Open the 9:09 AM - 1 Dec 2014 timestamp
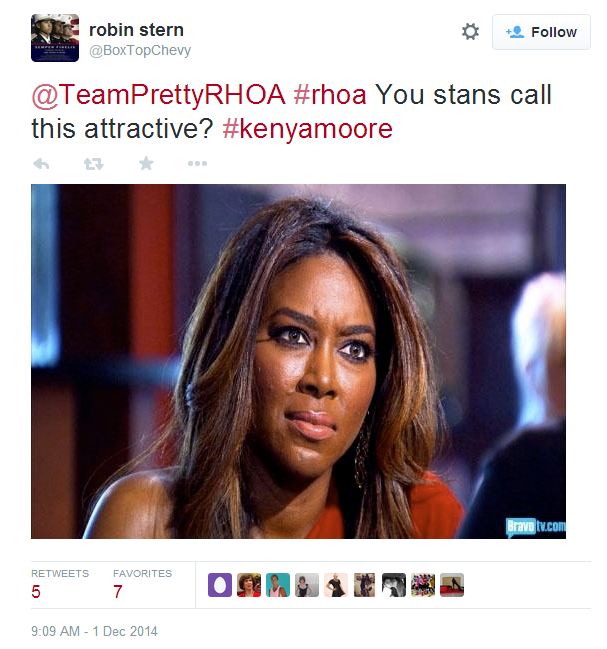 point(94,631)
